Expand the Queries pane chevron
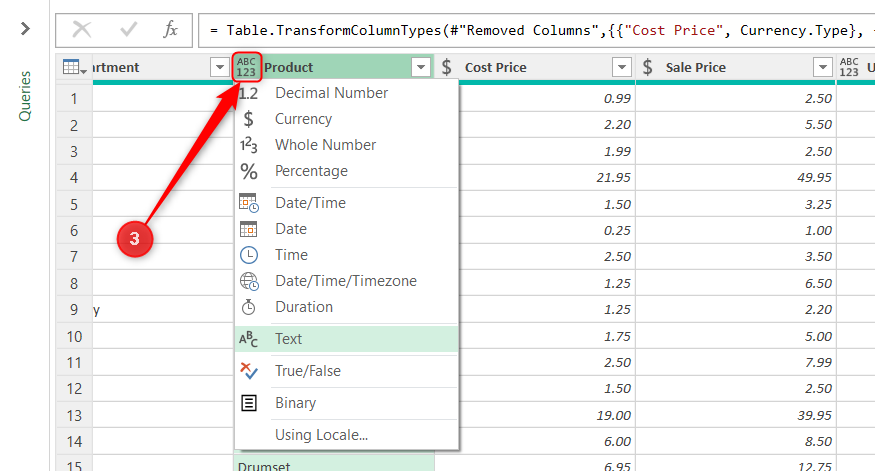 (25, 28)
